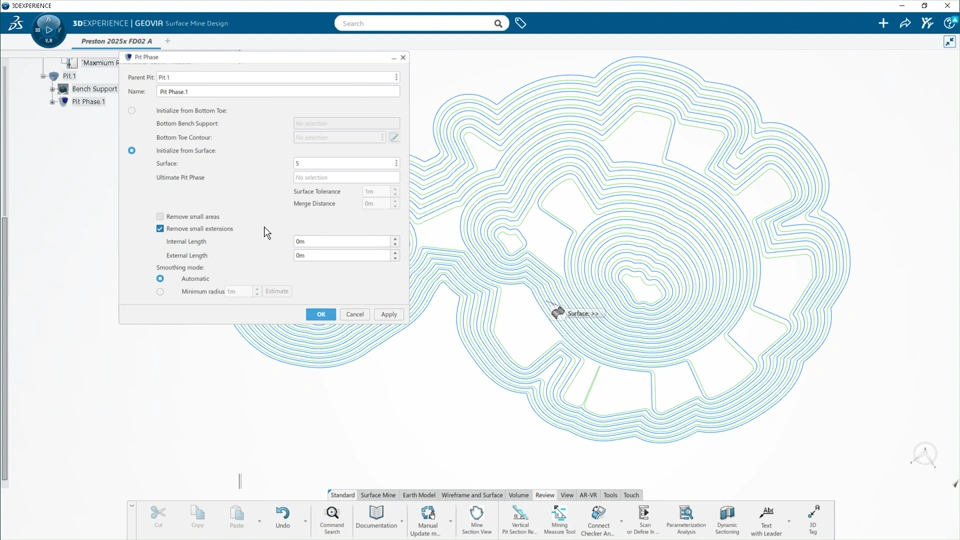This screenshot has width=960, height=540.
Task: Select Automatic smoothing mode radio
Action: pos(160,279)
